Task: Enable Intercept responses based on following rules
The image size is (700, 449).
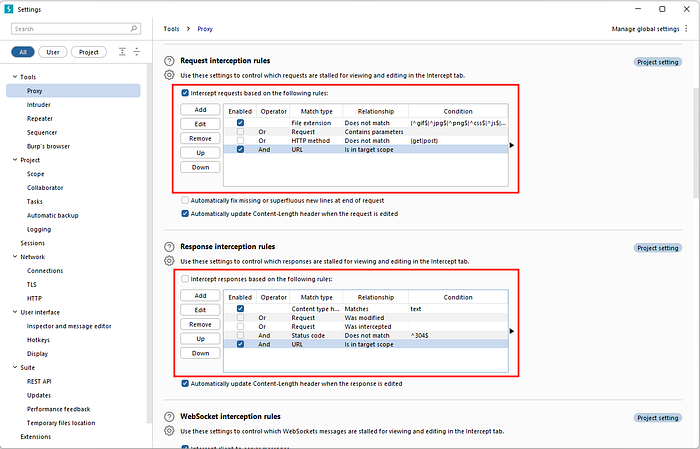Action: click(185, 279)
